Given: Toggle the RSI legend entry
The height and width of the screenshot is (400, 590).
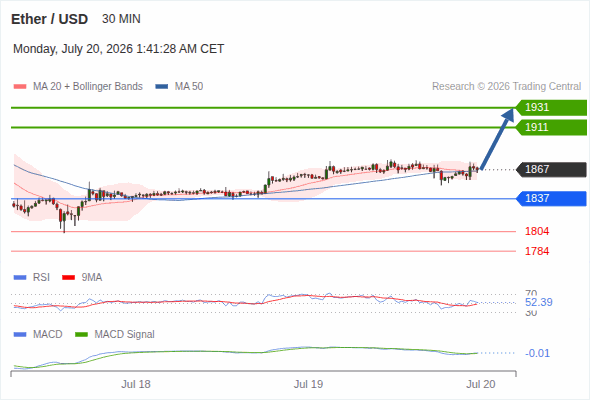Looking at the screenshot, I should (32, 277).
